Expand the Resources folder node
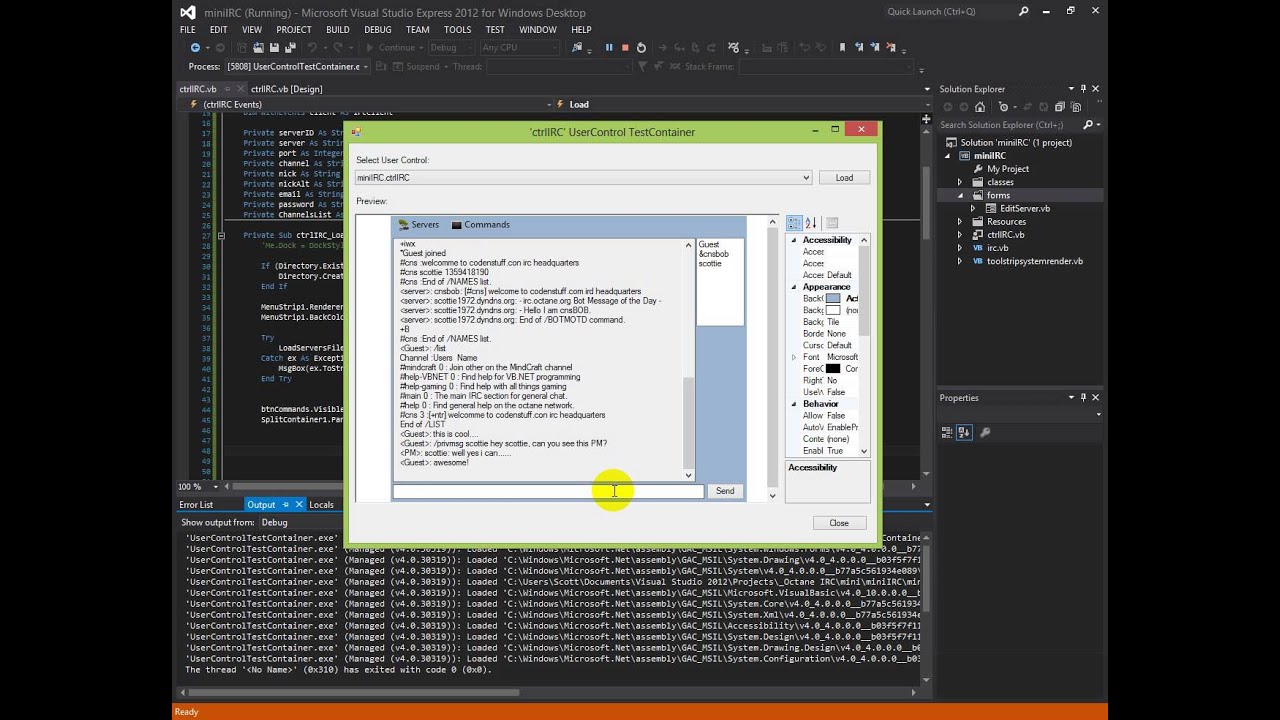This screenshot has height=720, width=1280. (x=960, y=222)
